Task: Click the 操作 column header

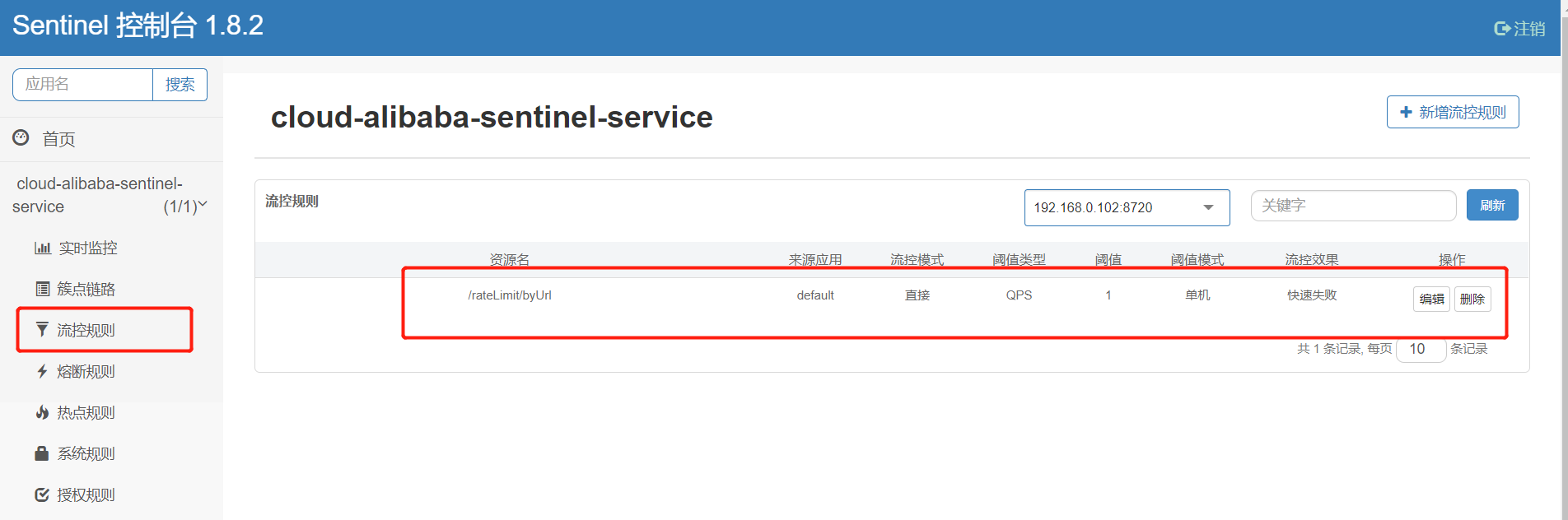Action: 1452,260
